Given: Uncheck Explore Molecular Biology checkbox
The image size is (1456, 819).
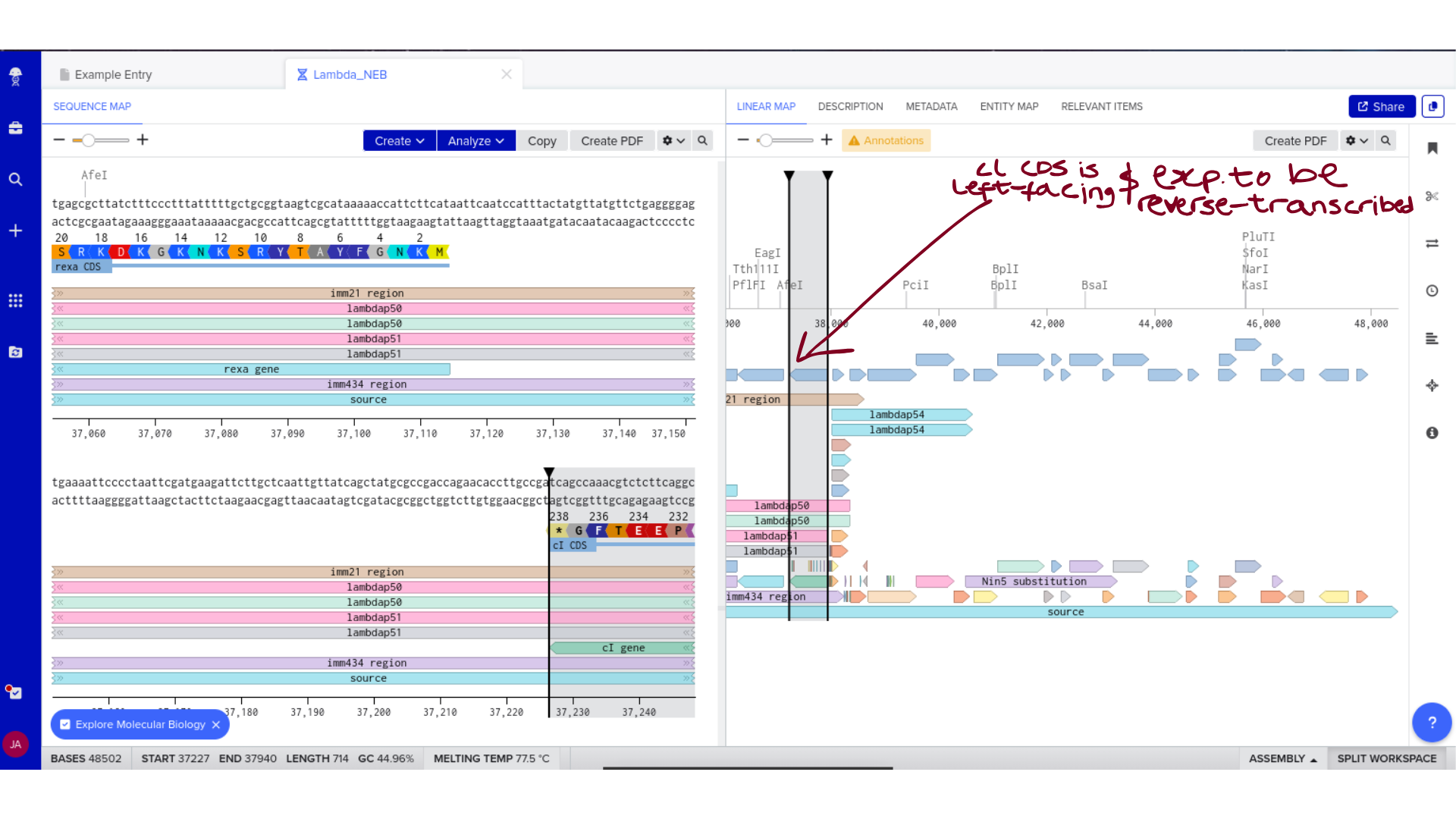Looking at the screenshot, I should click(65, 725).
